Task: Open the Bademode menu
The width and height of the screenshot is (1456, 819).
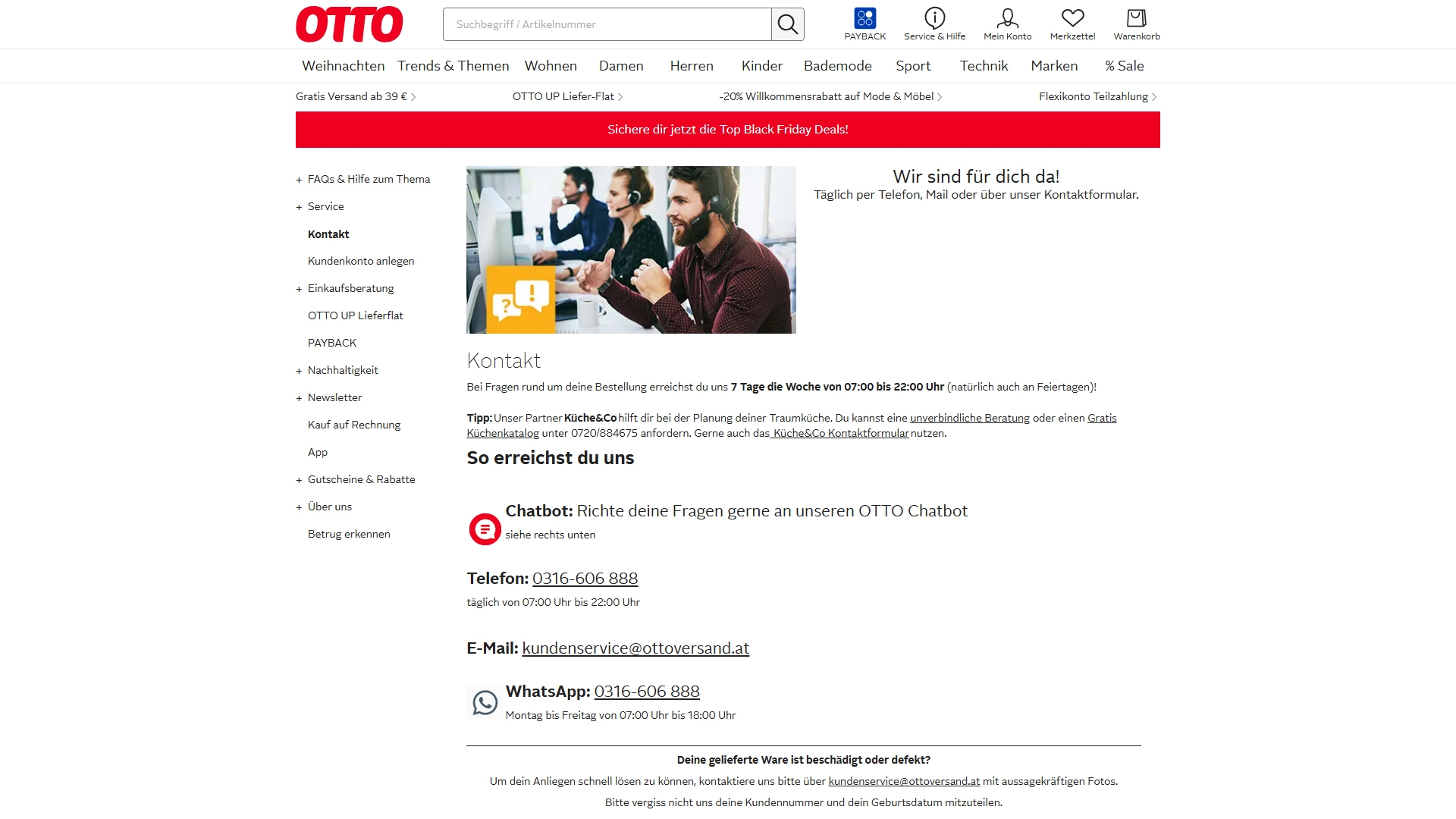Action: click(838, 66)
